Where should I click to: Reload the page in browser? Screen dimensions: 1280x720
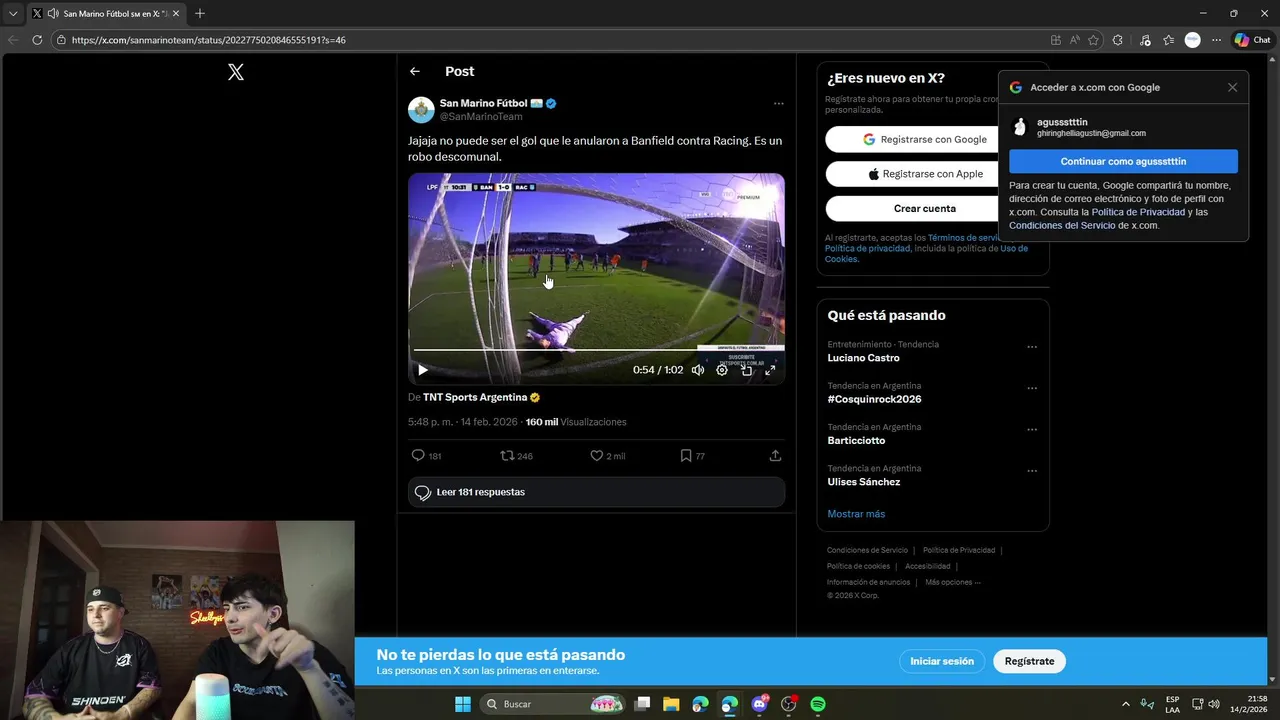37,40
